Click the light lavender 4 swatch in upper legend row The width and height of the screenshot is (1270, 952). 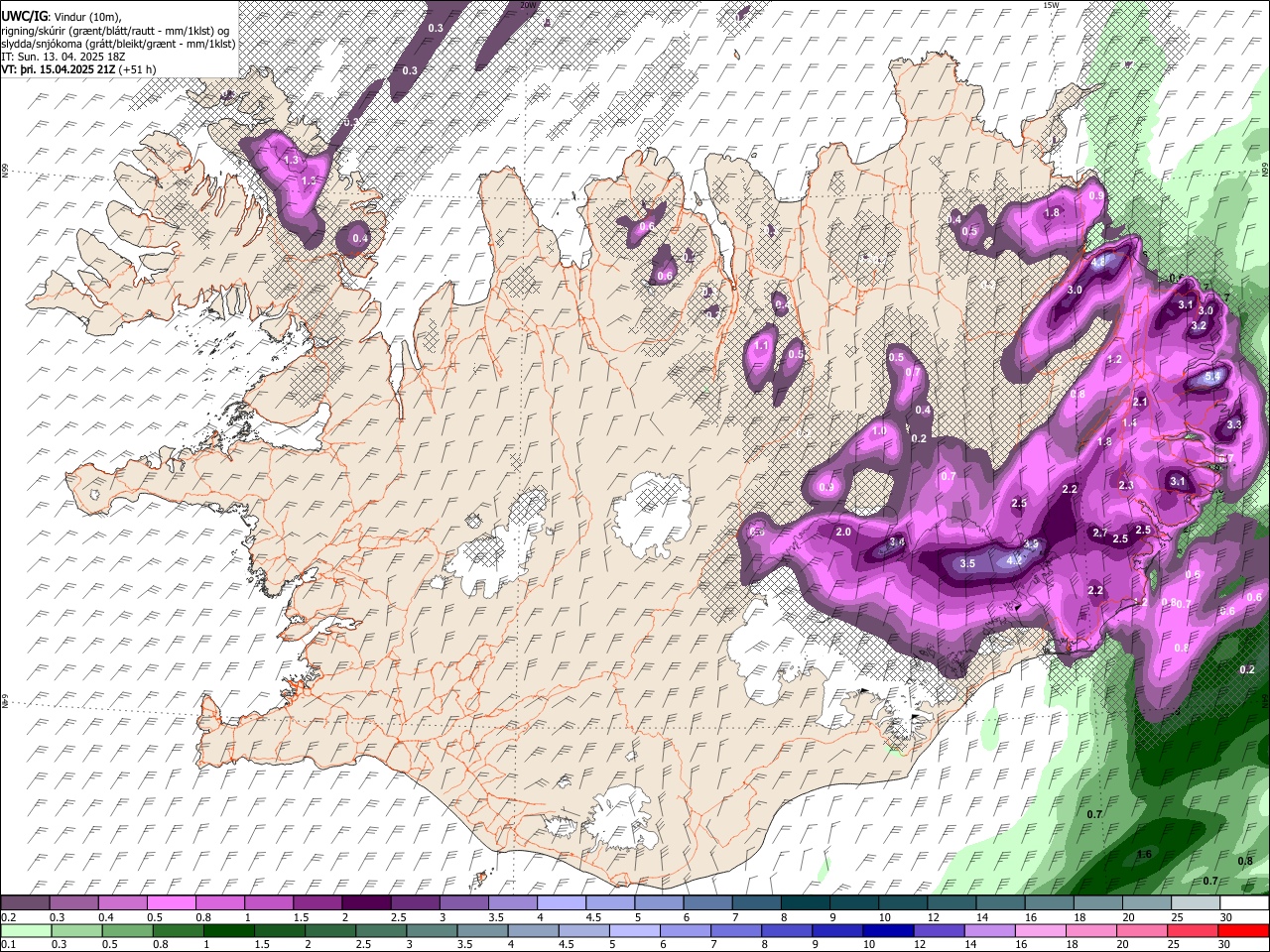click(x=561, y=902)
